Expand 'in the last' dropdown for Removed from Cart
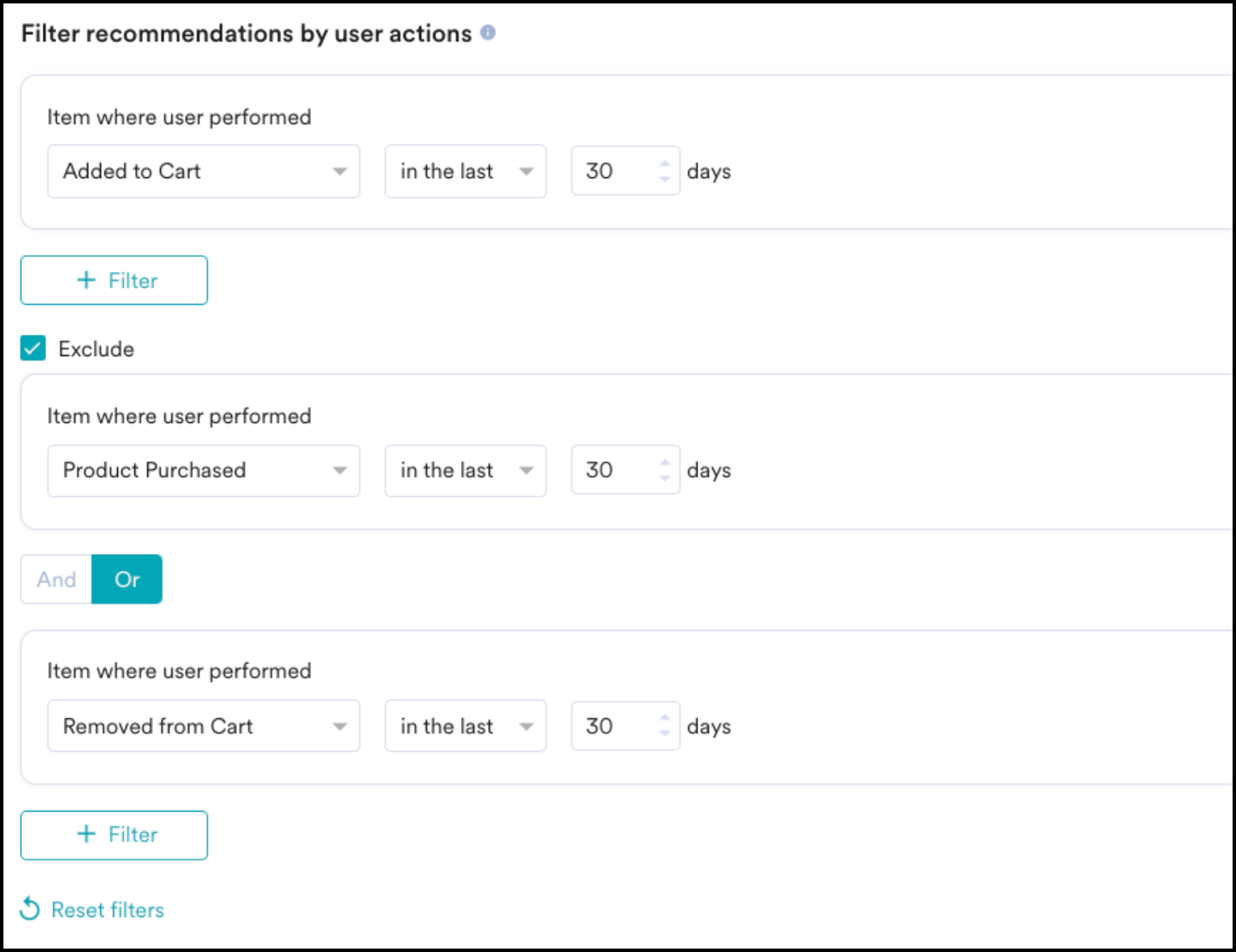 click(x=466, y=726)
